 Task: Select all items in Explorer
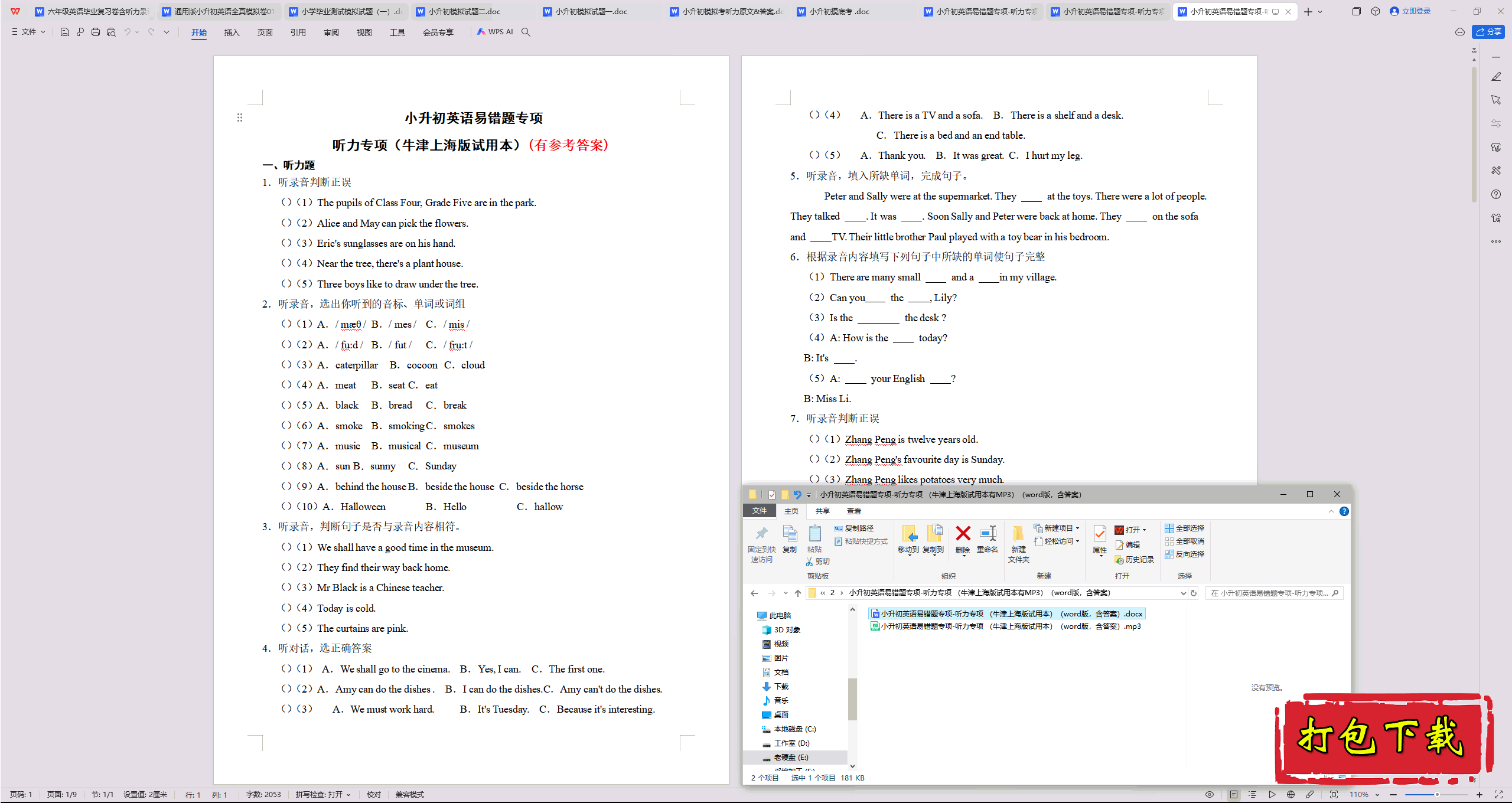pos(1184,528)
